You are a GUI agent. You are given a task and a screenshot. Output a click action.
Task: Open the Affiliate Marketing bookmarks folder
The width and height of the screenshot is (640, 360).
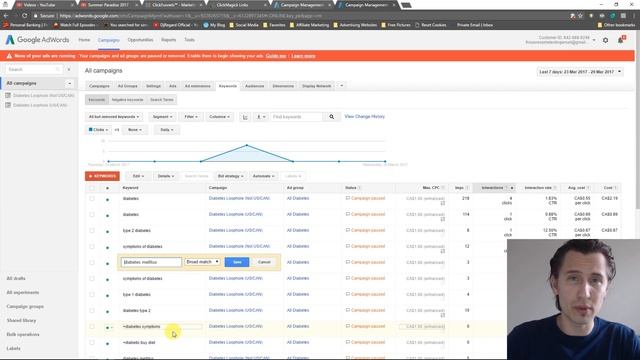[x=309, y=25]
